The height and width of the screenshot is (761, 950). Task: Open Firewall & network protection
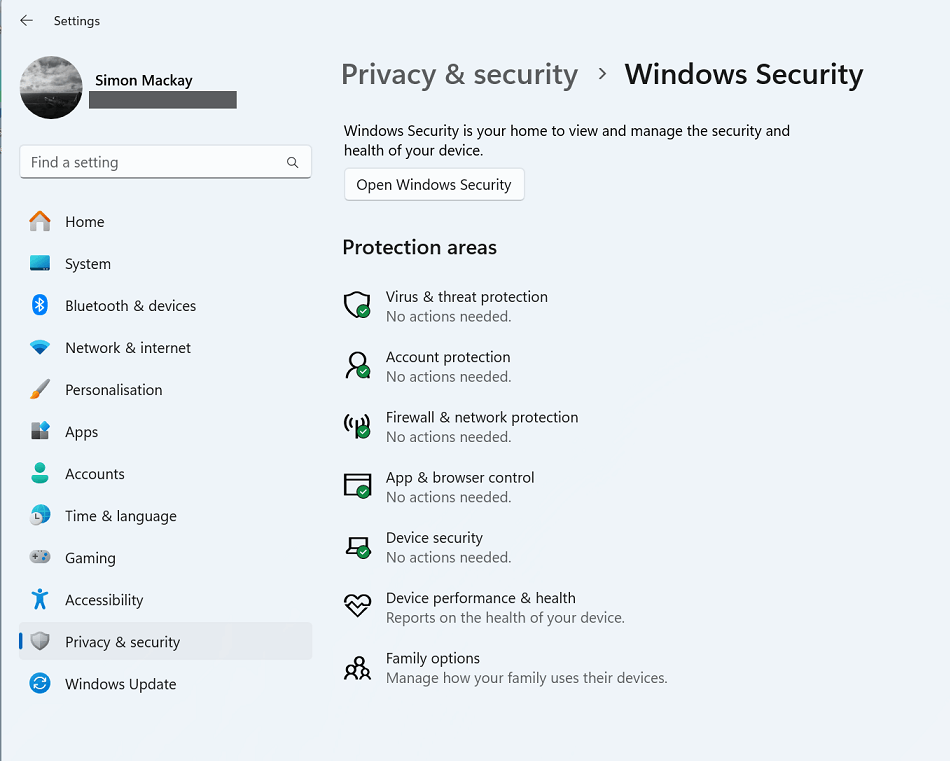tap(481, 417)
